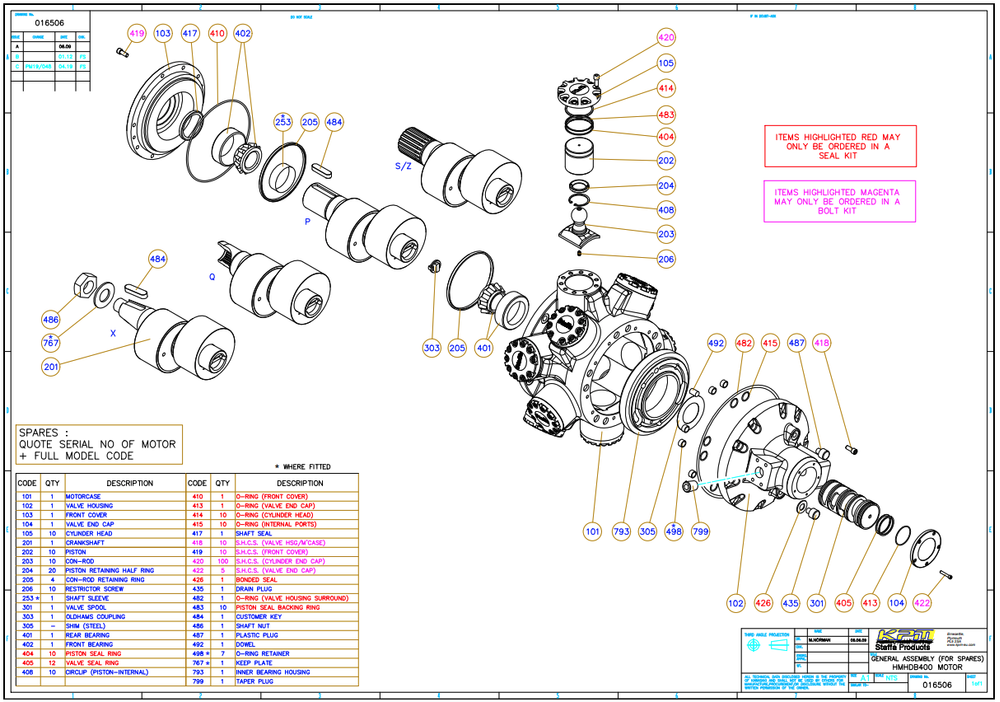Viewport: 1000px width, 702px height.
Task: Click part balloon 487
Action: pos(797,343)
